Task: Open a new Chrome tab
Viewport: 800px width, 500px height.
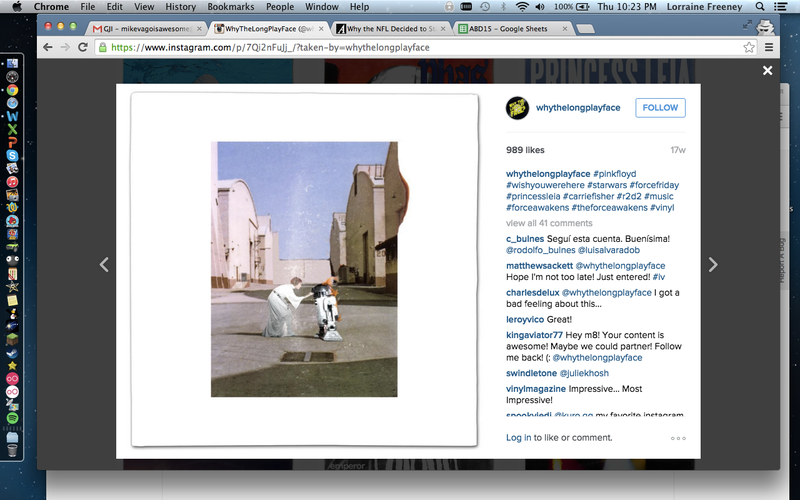Action: tap(585, 29)
